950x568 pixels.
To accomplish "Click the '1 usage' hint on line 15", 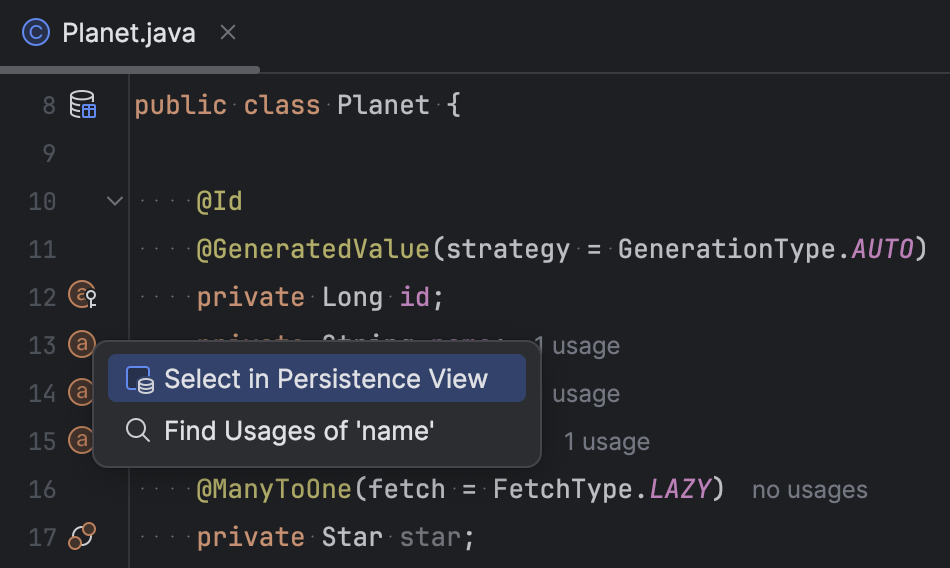I will pos(606,442).
